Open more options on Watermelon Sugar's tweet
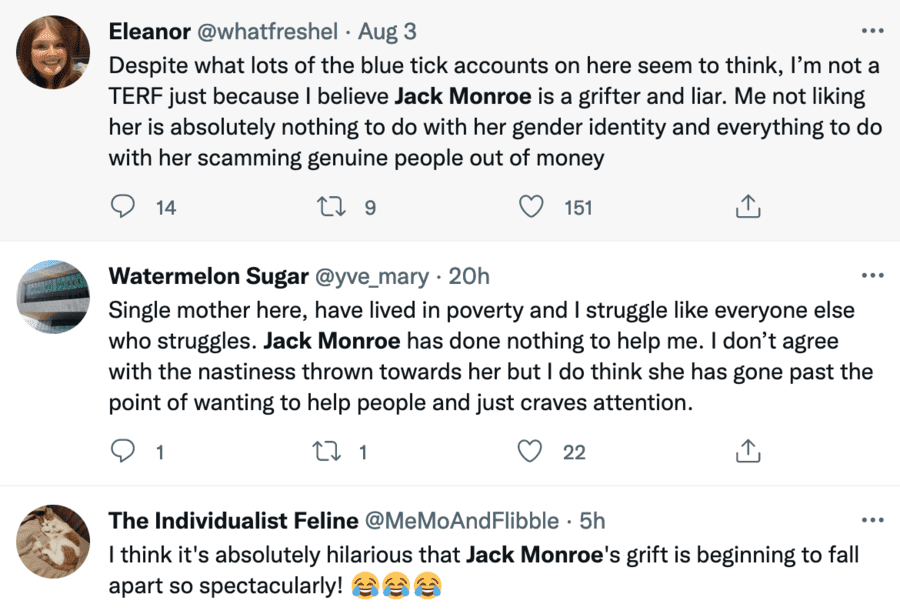This screenshot has height=614, width=900. coord(872,276)
